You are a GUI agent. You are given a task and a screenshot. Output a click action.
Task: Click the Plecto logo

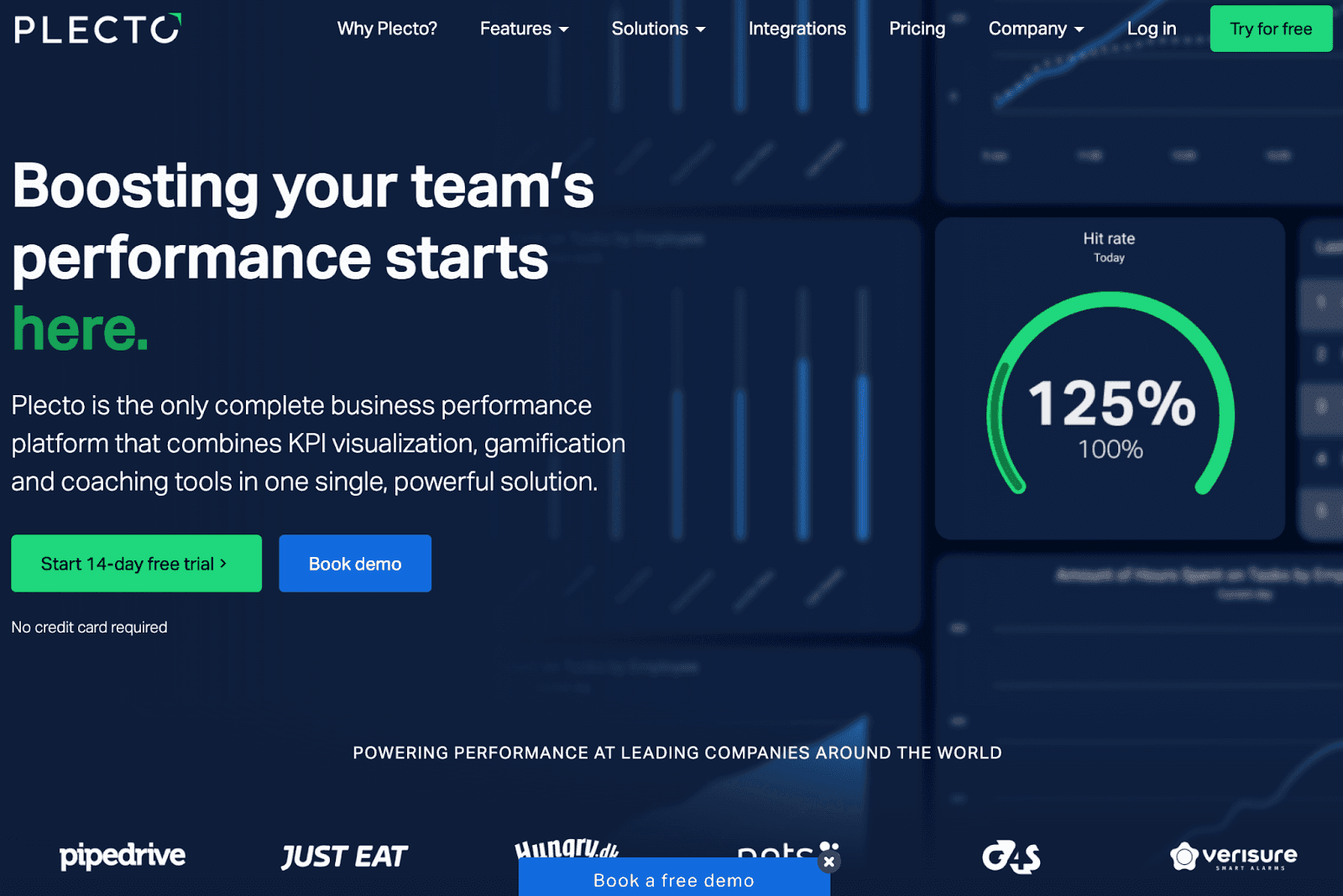[97, 29]
